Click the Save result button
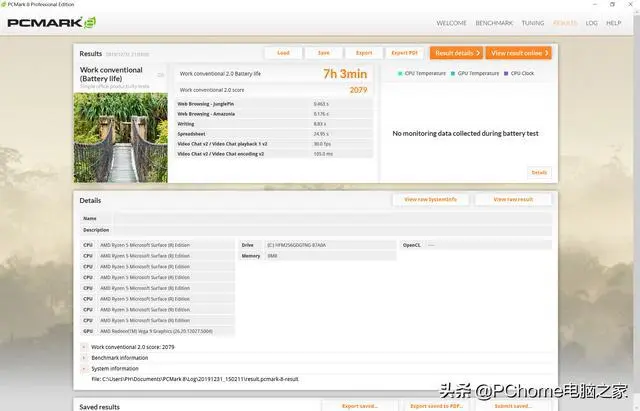This screenshot has width=640, height=411. pyautogui.click(x=324, y=53)
